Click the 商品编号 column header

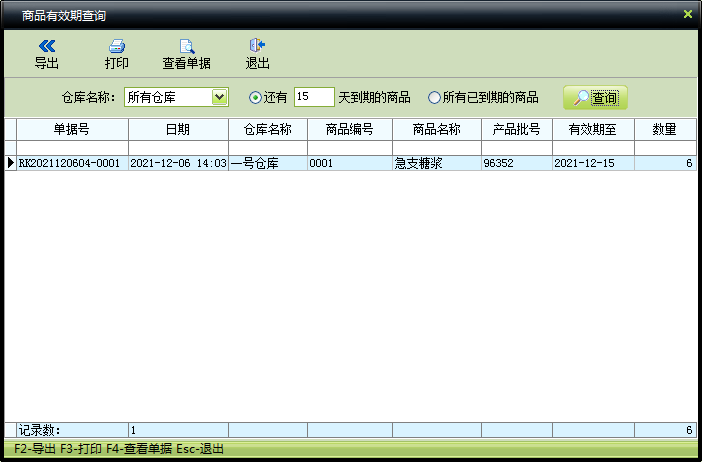coord(350,129)
